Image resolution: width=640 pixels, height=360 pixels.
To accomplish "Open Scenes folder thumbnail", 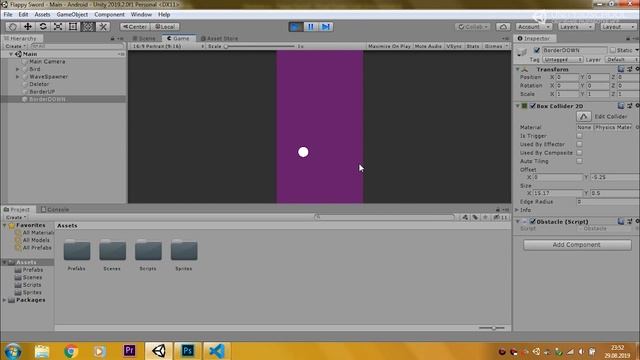I will [112, 250].
